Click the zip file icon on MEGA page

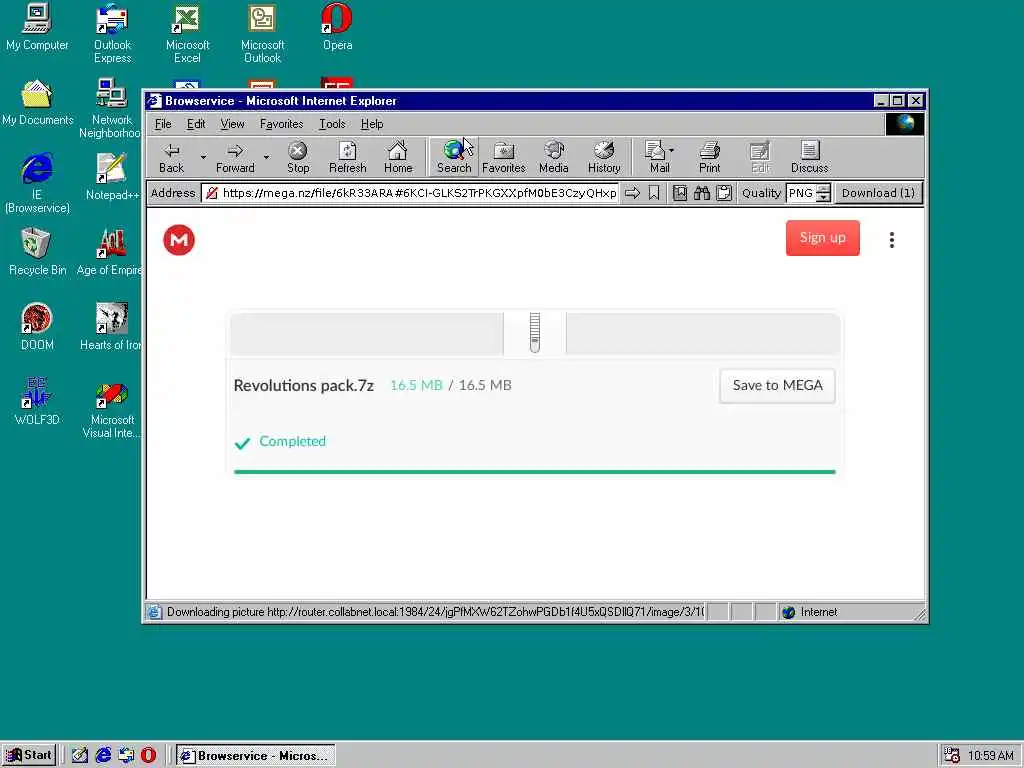click(535, 332)
